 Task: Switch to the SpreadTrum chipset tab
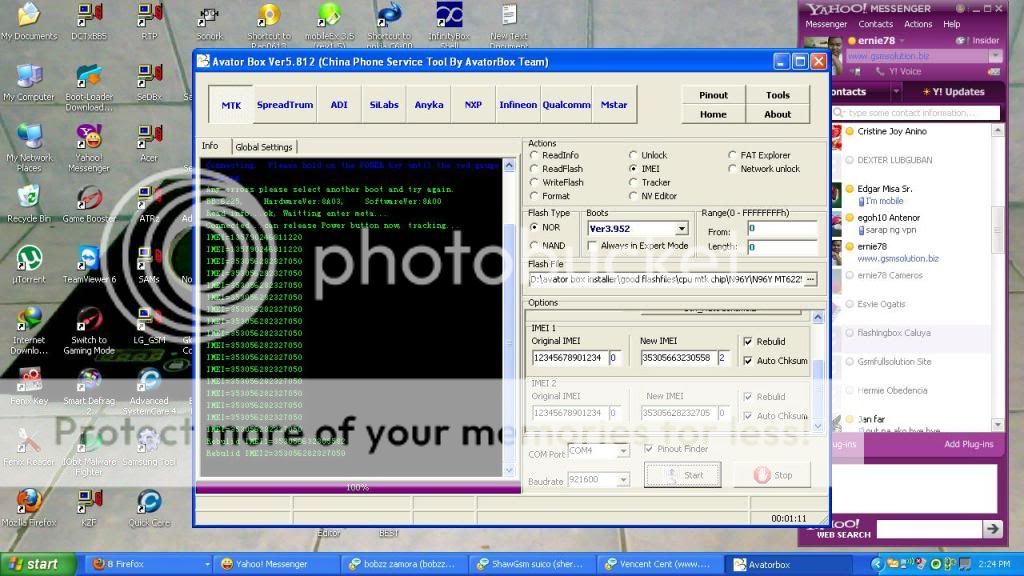tap(283, 104)
